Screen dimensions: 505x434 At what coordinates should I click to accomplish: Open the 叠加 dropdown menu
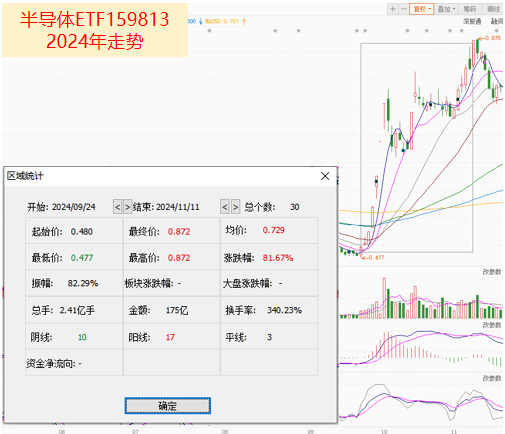(446, 9)
